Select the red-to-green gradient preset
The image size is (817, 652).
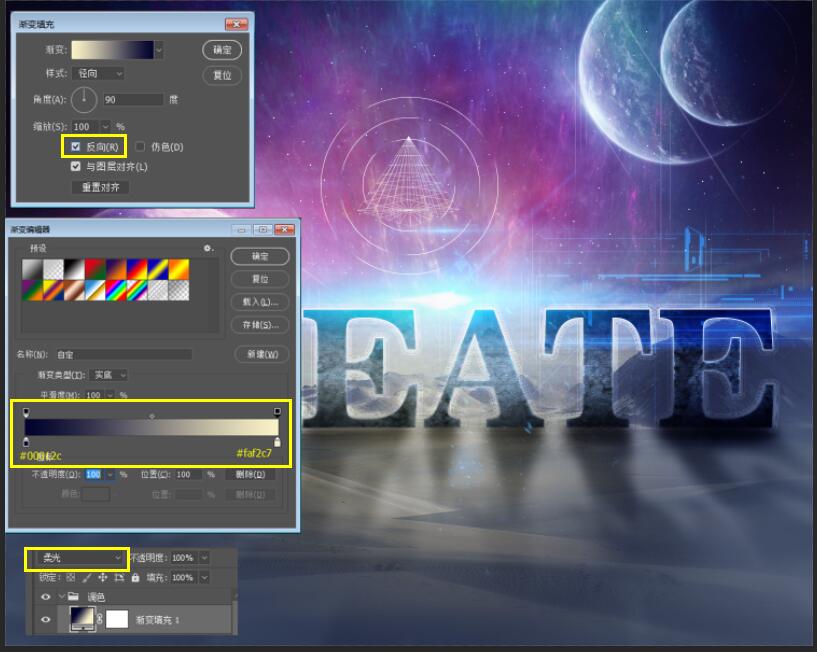coord(95,269)
